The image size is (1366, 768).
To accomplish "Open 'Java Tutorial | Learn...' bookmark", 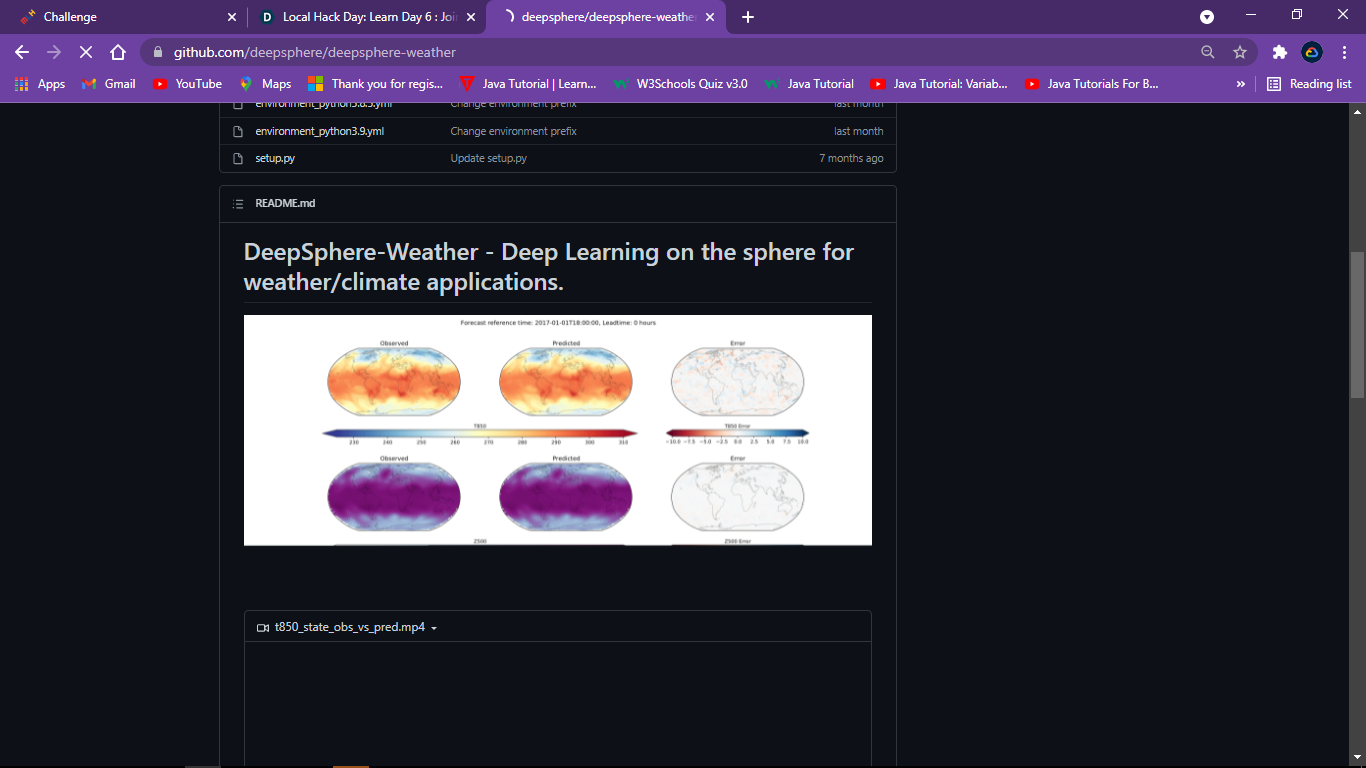I will click(528, 84).
